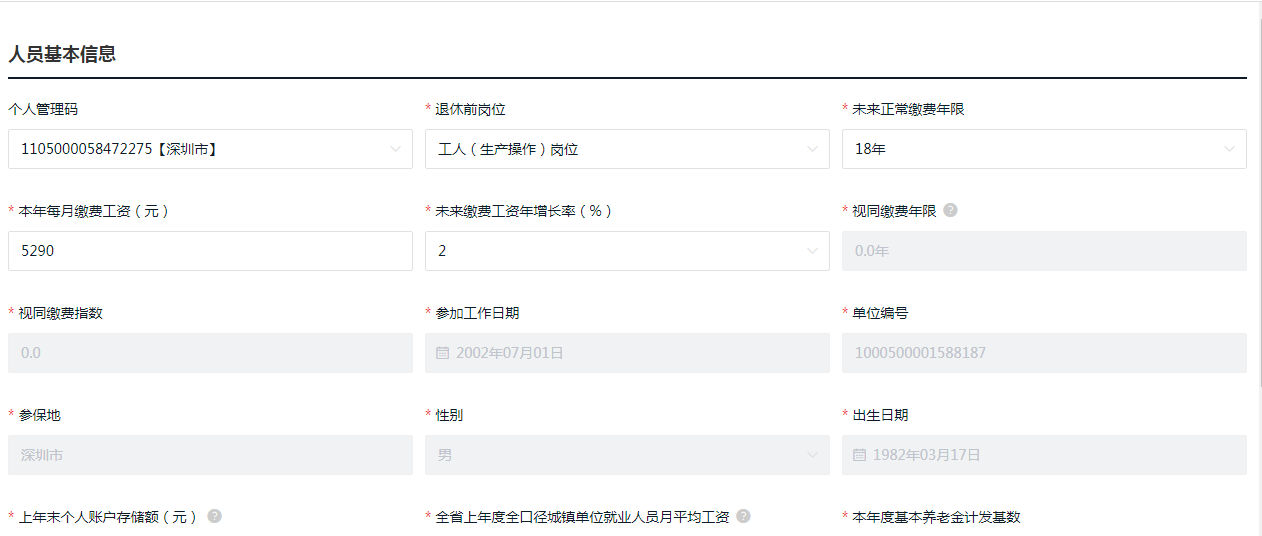Click the 单位编号 field
This screenshot has height=536, width=1262.
pyautogui.click(x=1044, y=353)
